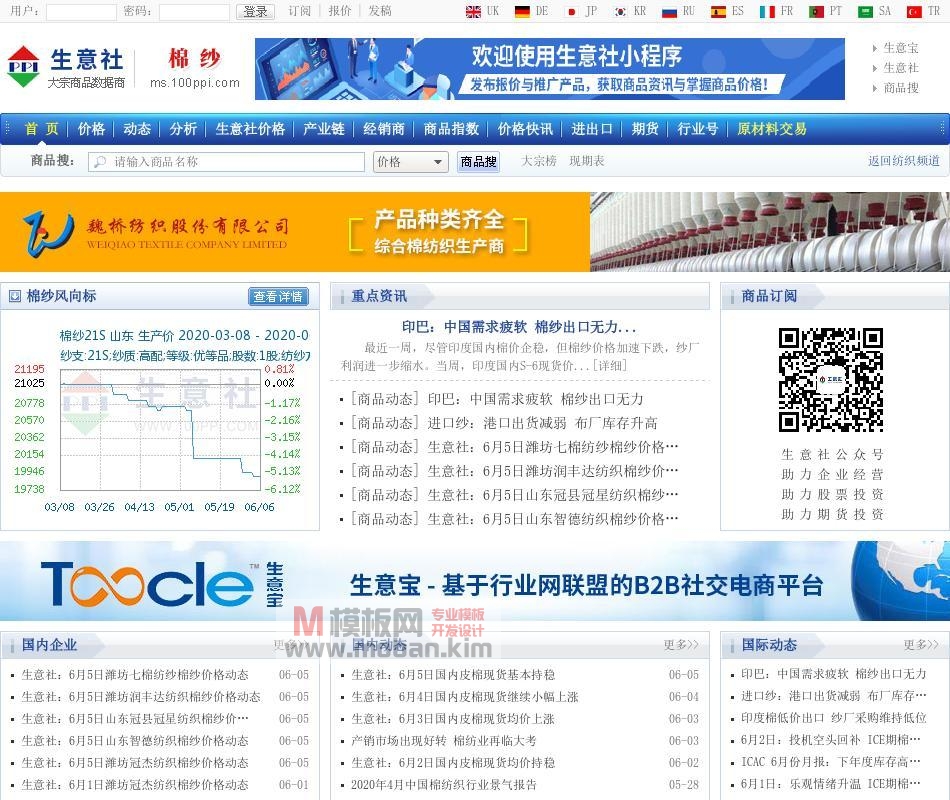Open the 期货 nav menu item
Viewport: 950px width, 800px height.
point(645,129)
